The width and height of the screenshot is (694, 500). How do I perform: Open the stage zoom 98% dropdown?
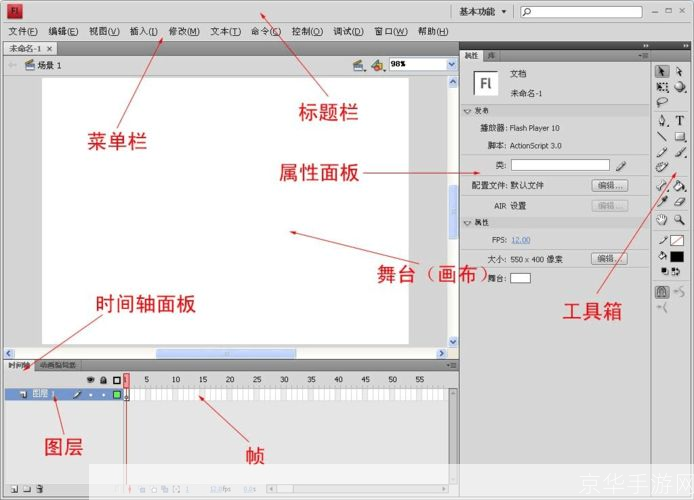(450, 64)
